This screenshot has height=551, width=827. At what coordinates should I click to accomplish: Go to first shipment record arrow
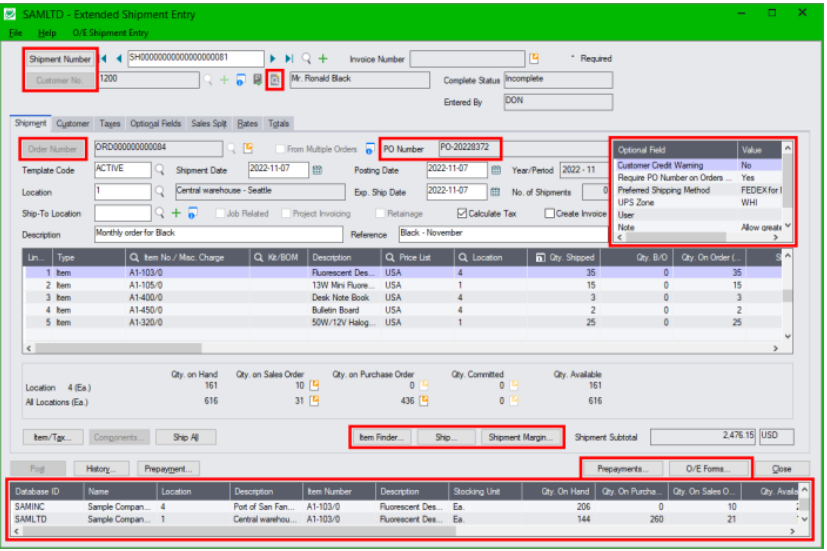coord(104,59)
